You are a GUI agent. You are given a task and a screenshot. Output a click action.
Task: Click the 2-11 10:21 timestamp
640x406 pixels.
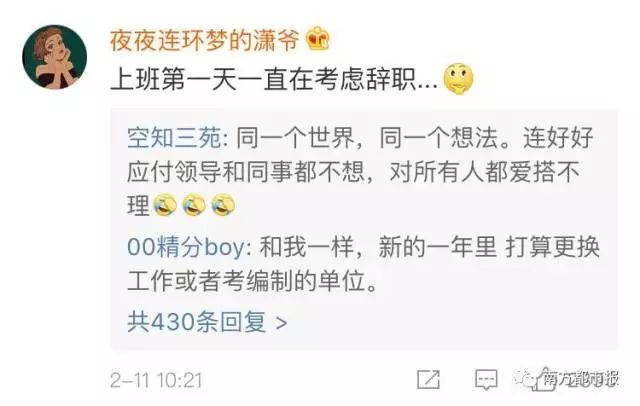[156, 380]
